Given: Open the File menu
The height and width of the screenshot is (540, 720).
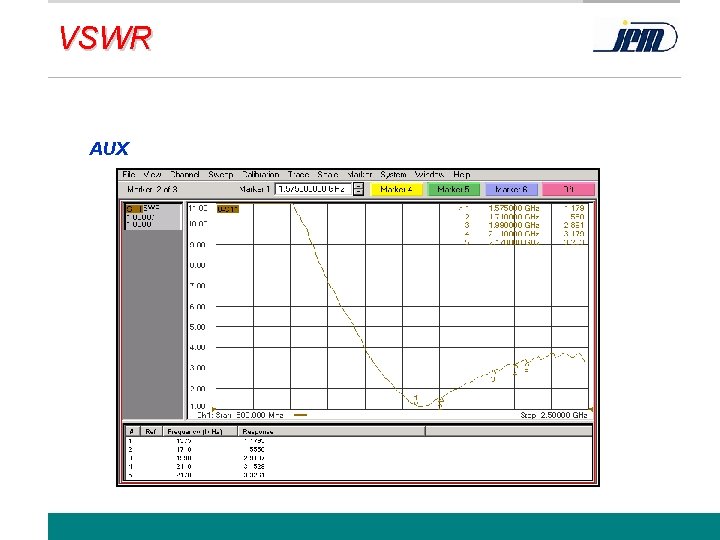Looking at the screenshot, I should coord(129,174).
